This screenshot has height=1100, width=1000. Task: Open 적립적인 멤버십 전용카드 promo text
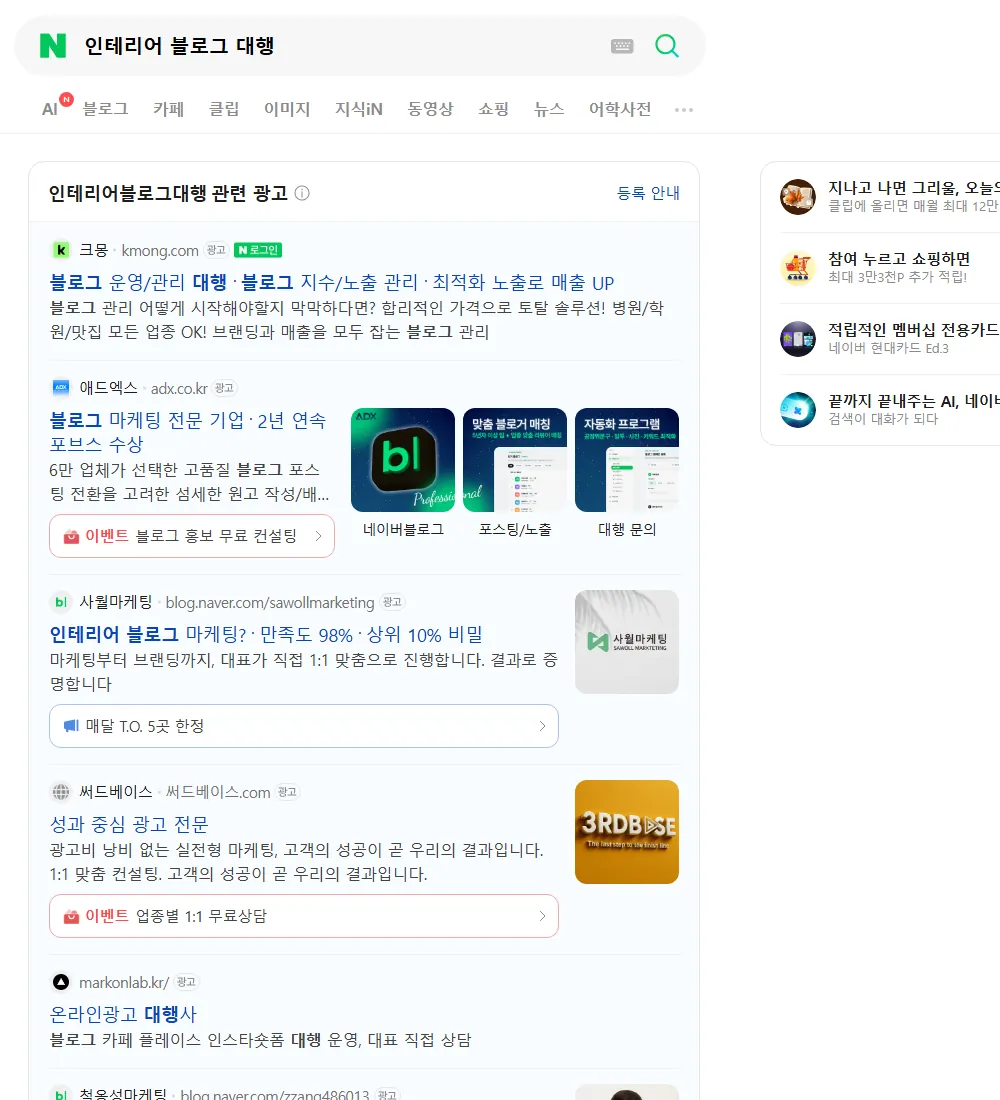pos(914,330)
